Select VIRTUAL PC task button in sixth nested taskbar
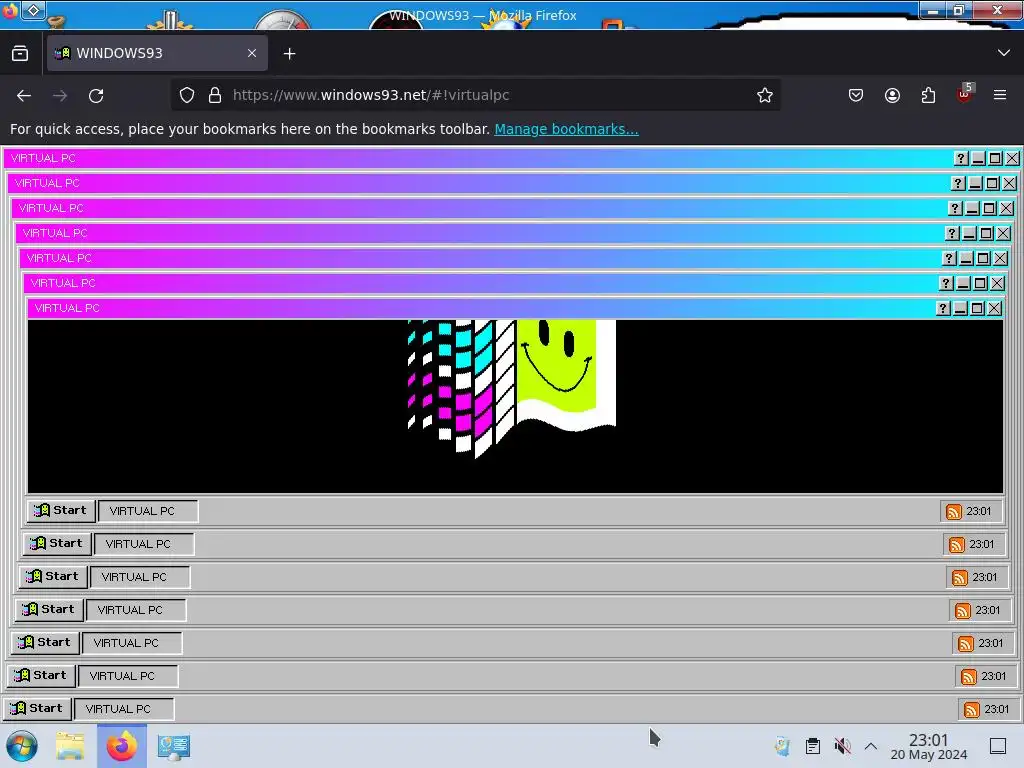 (x=144, y=544)
